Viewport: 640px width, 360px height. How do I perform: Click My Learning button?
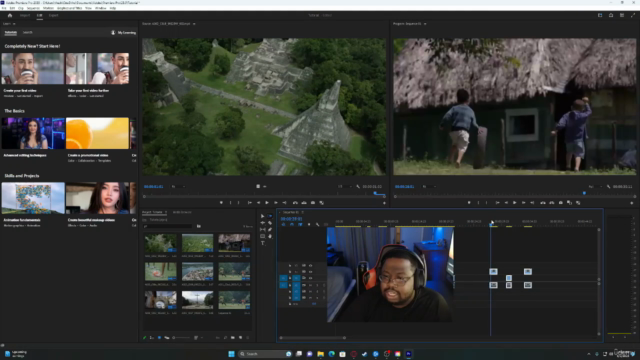coord(124,33)
